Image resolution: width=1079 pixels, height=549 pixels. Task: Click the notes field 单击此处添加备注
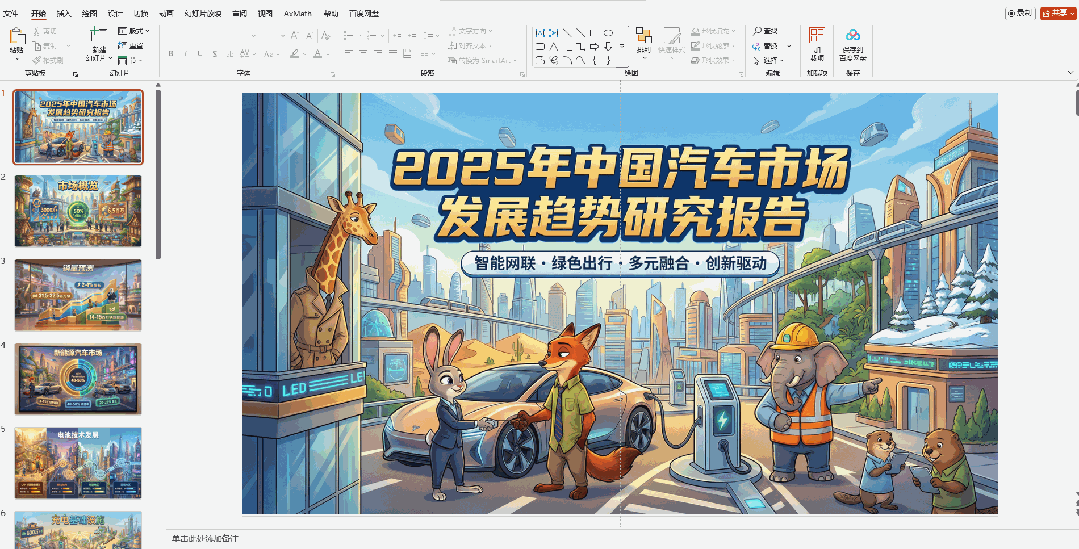(206, 538)
